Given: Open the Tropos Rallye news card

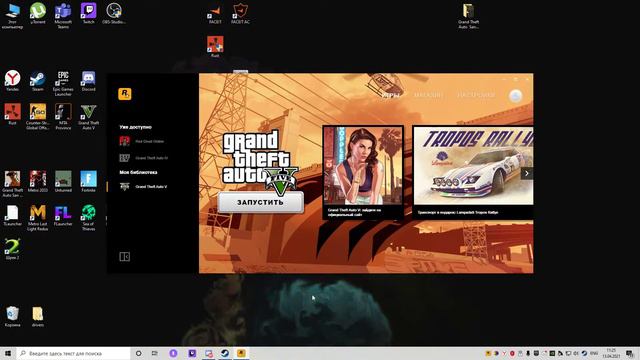Looking at the screenshot, I should coord(473,172).
